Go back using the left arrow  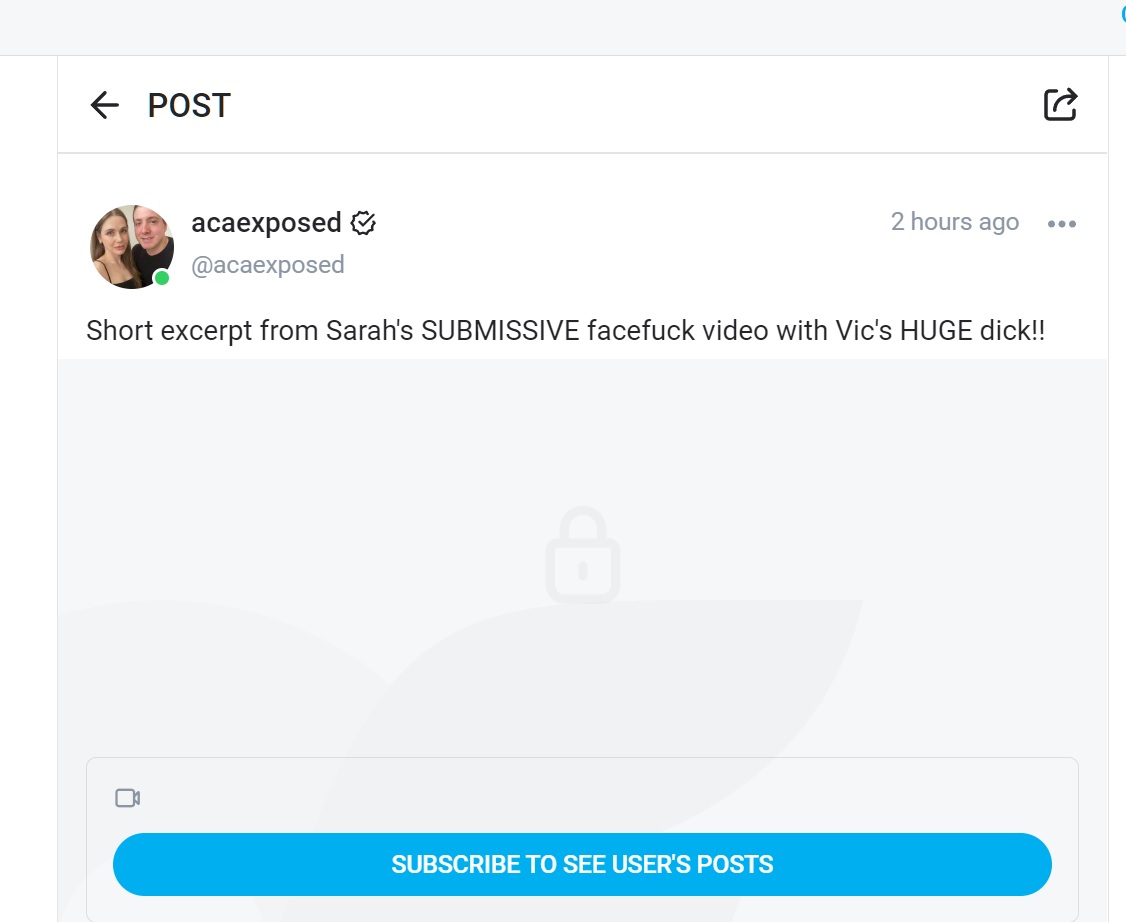tap(104, 105)
